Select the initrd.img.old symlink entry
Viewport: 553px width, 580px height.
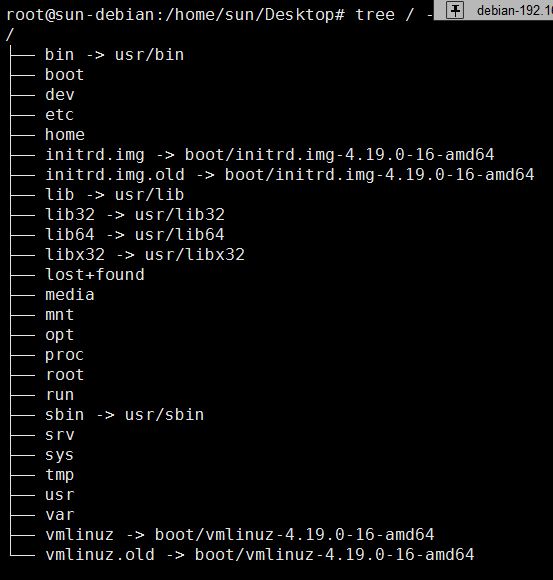pos(290,175)
